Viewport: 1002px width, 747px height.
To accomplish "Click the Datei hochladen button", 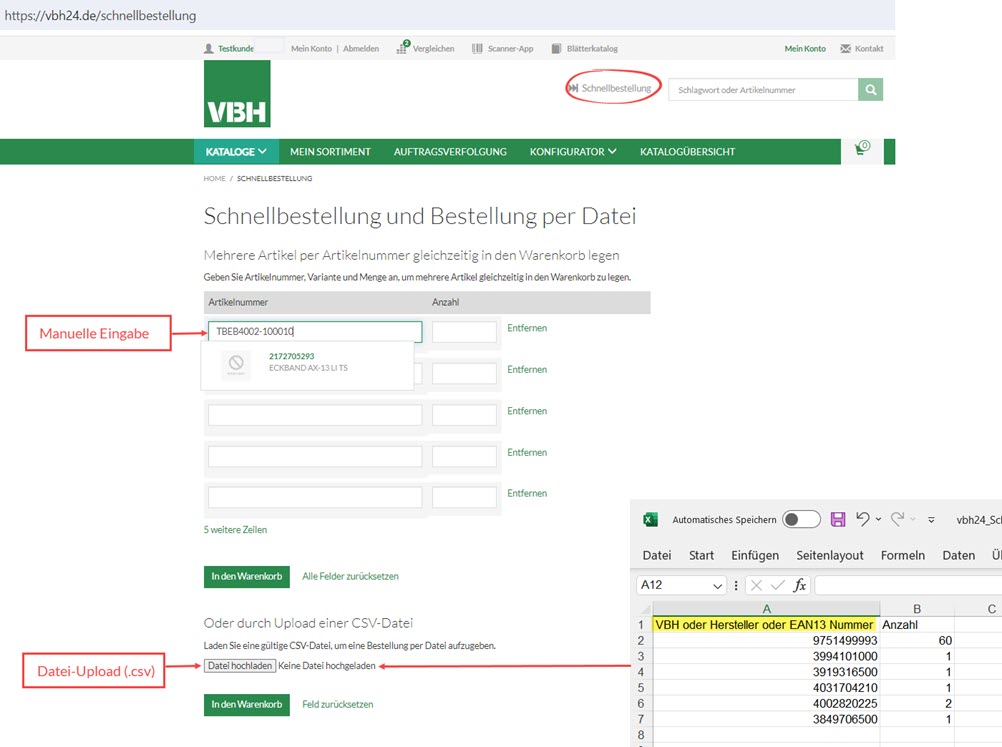I will click(x=240, y=666).
